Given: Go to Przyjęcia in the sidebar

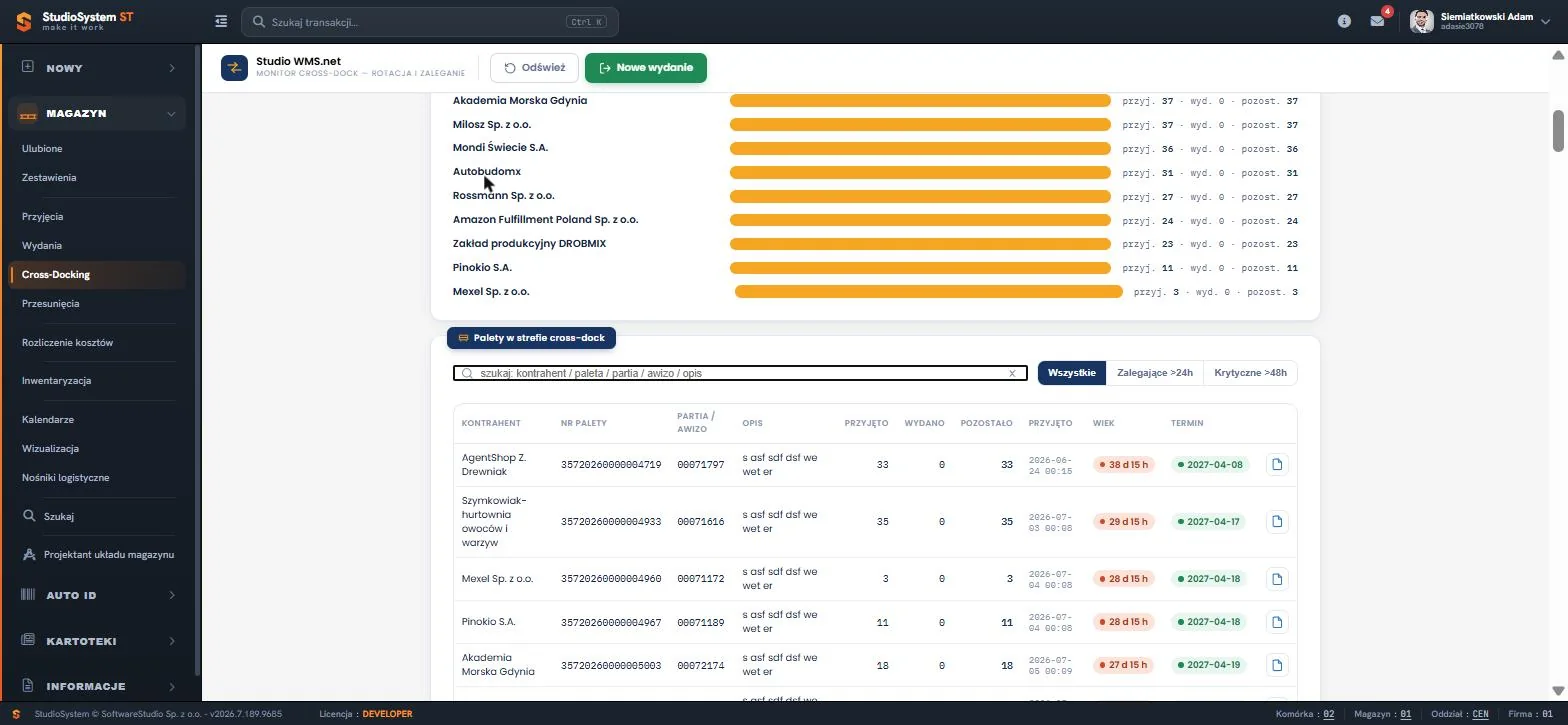Looking at the screenshot, I should point(43,216).
